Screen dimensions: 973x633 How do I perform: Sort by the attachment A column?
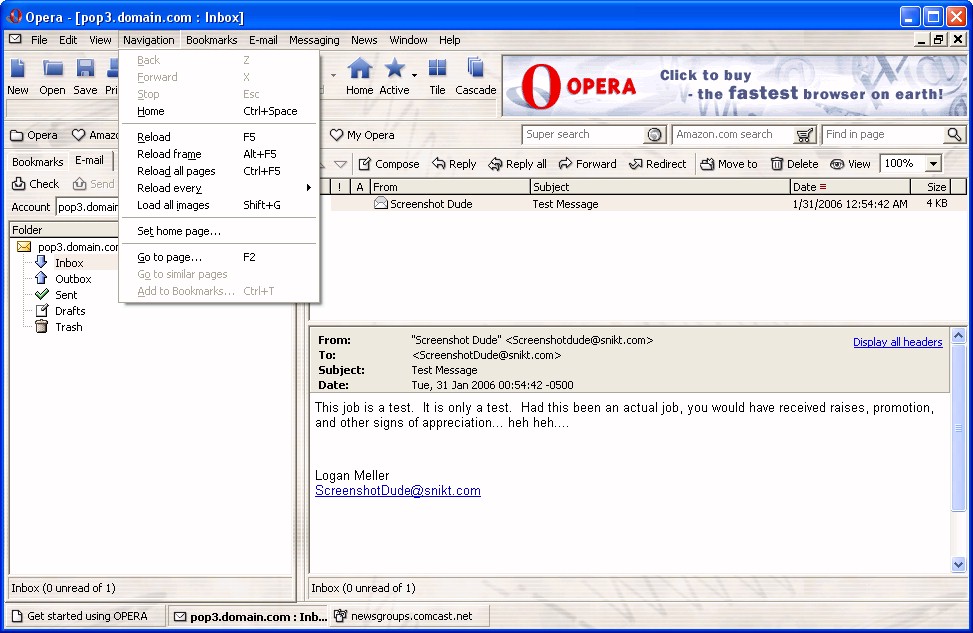(360, 187)
